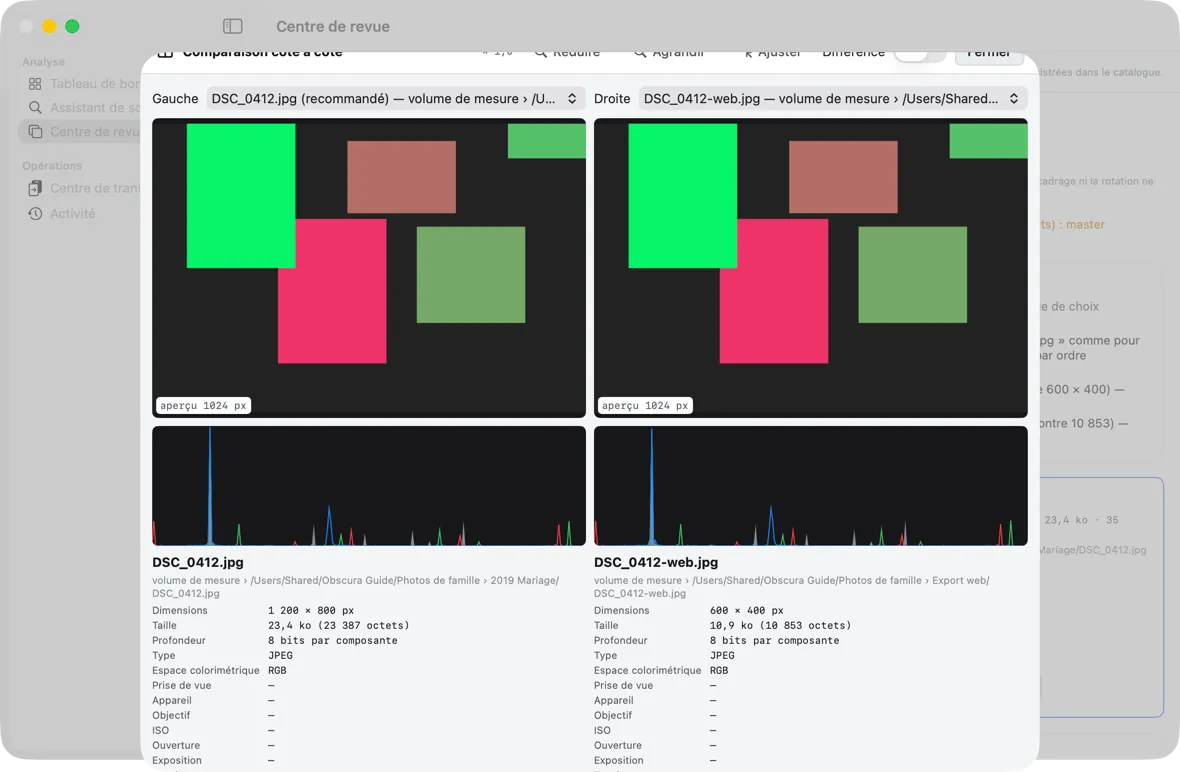Click the Gauche label

point(175,99)
